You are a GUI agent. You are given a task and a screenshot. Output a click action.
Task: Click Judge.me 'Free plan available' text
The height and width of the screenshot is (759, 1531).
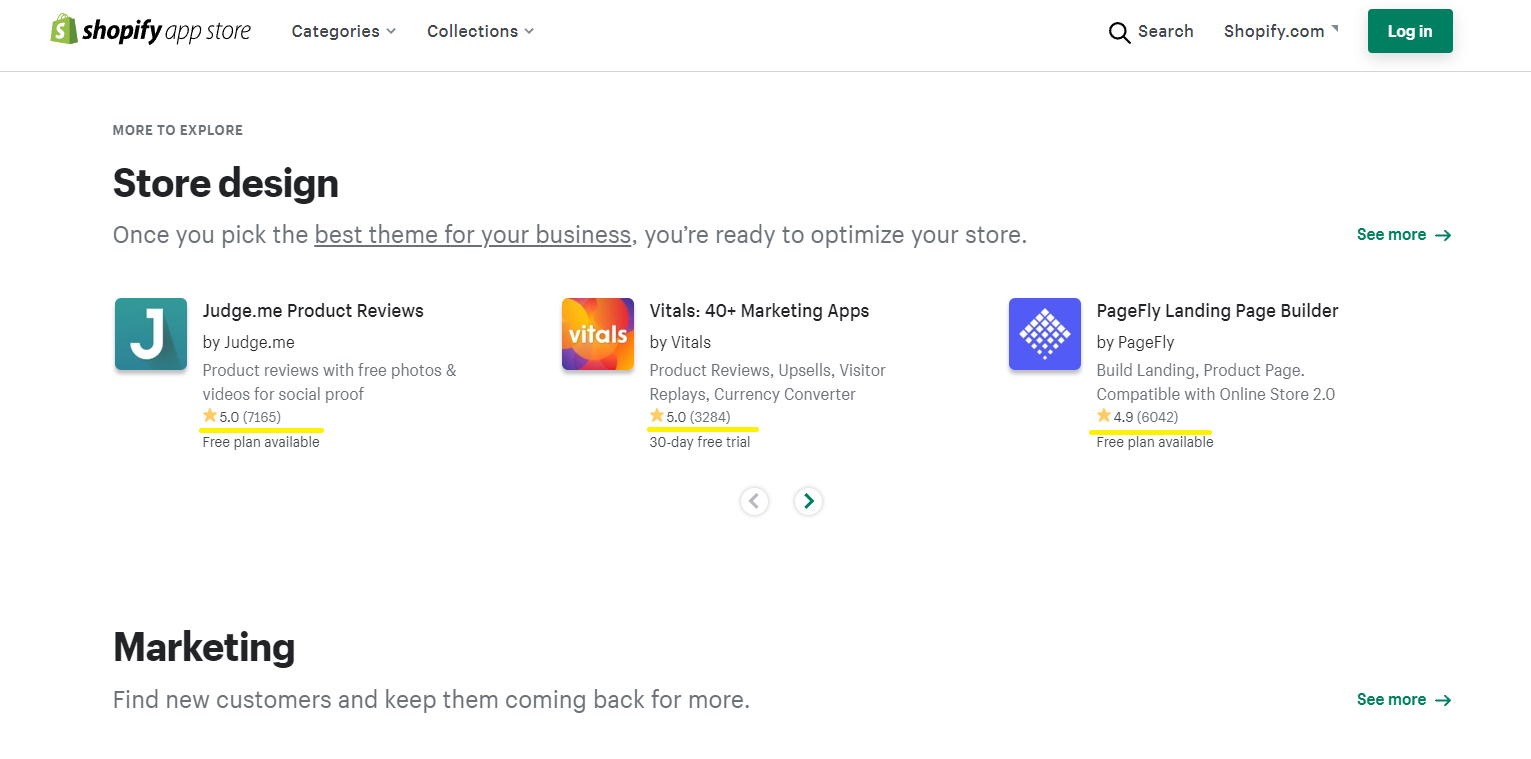point(261,442)
